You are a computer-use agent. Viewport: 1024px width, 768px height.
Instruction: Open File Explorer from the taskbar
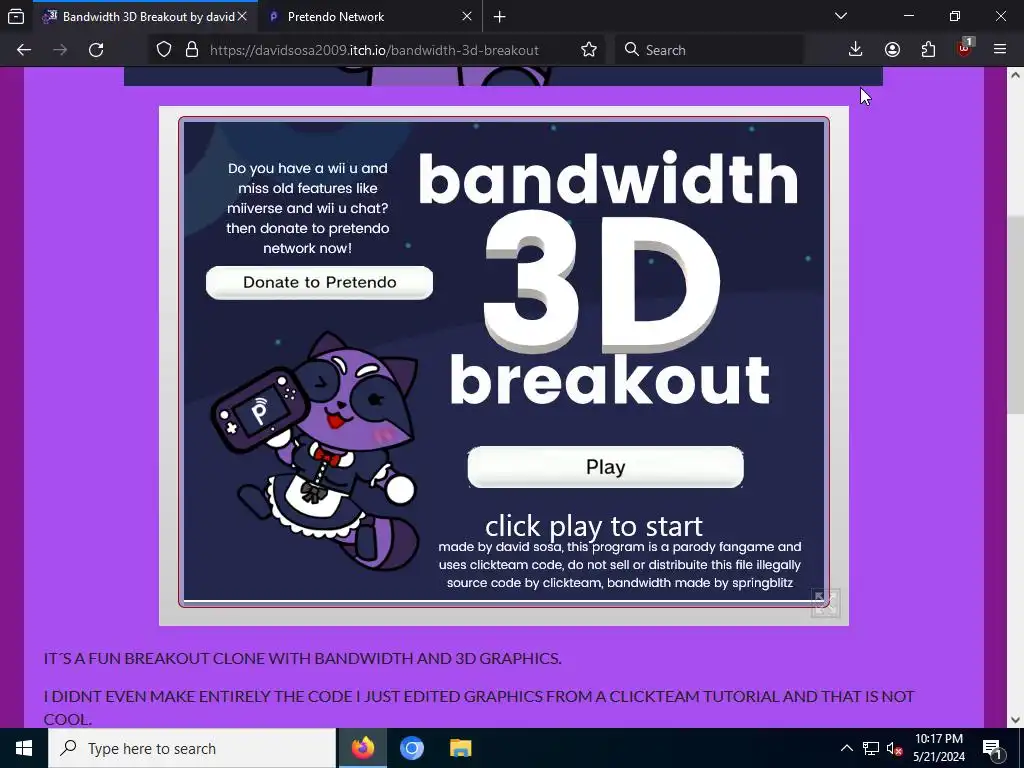(460, 748)
